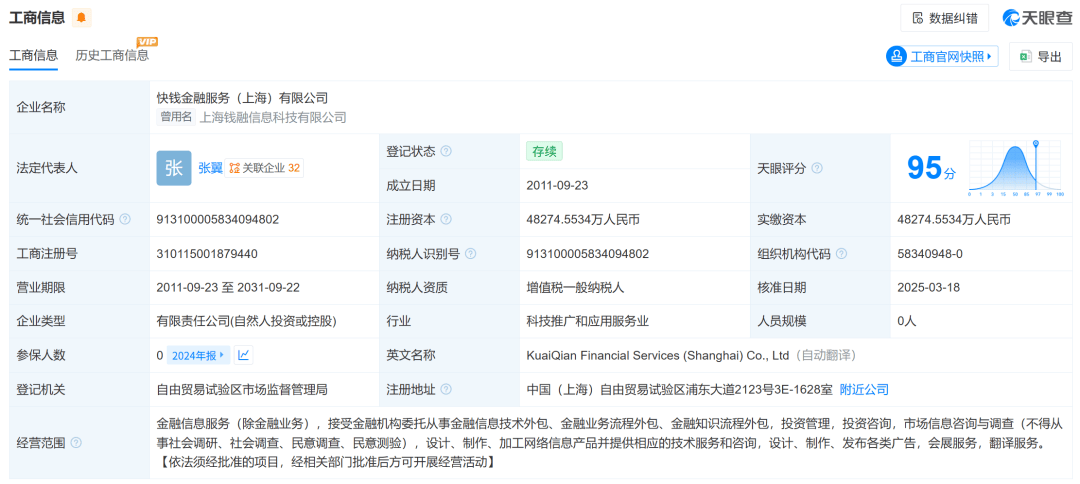Click the trend chart icon next to 2024年报
The width and height of the screenshot is (1080, 484).
tap(244, 355)
